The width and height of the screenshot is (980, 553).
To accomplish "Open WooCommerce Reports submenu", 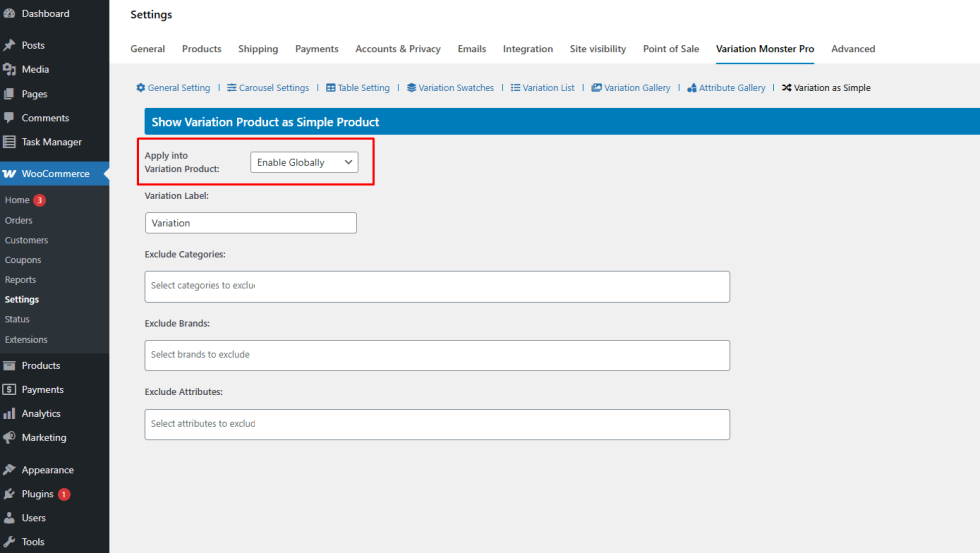I will (x=21, y=280).
